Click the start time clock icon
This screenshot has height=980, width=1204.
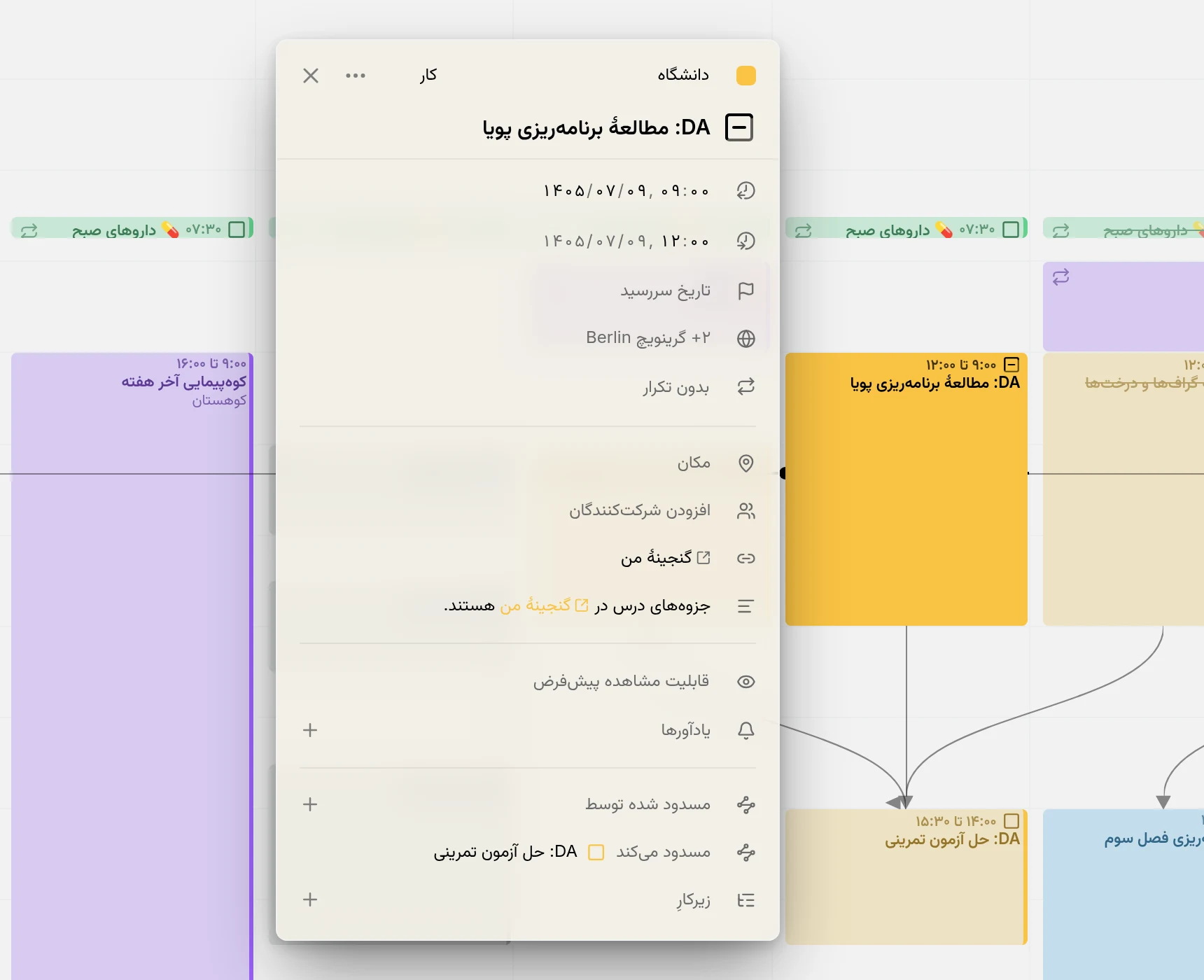click(746, 190)
